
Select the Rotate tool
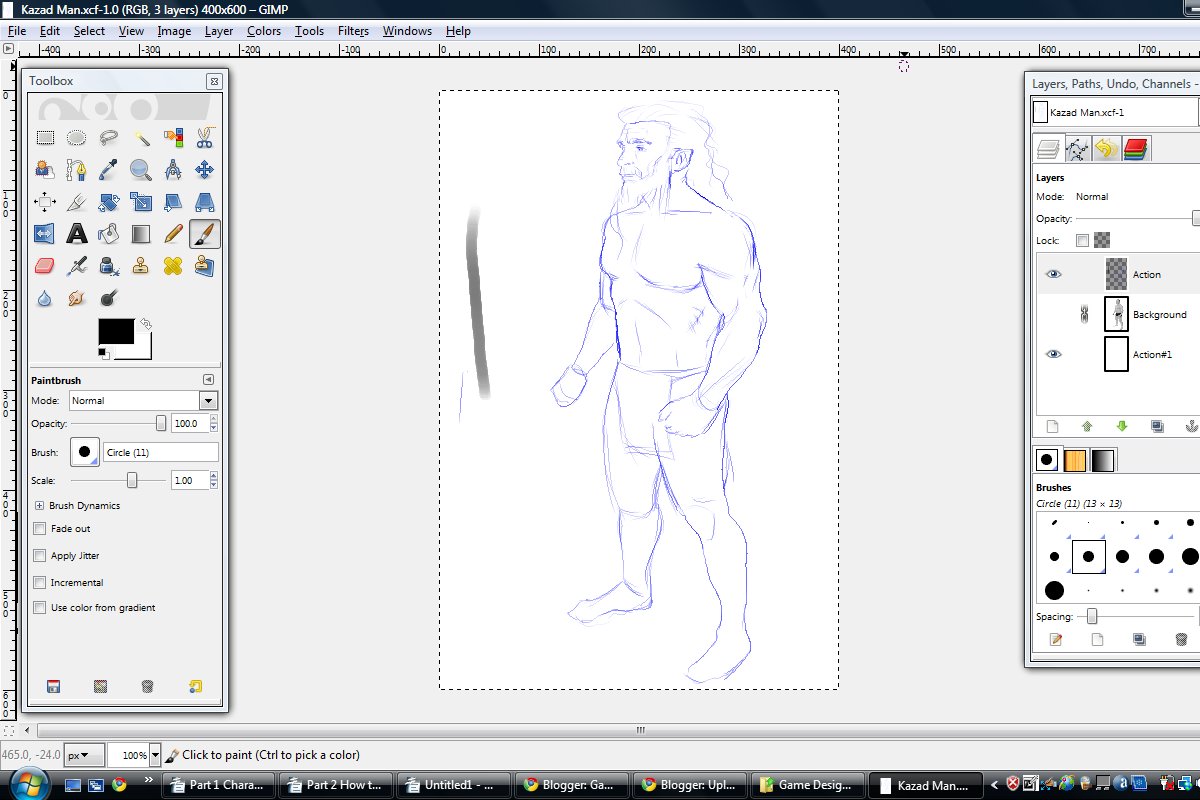tap(109, 202)
